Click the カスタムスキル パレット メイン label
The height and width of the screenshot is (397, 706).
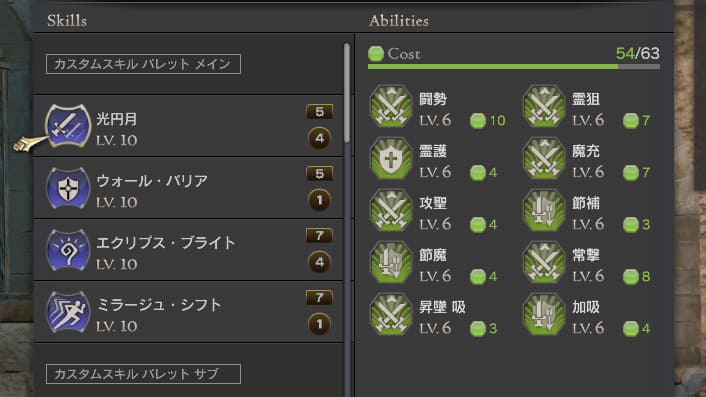point(143,64)
